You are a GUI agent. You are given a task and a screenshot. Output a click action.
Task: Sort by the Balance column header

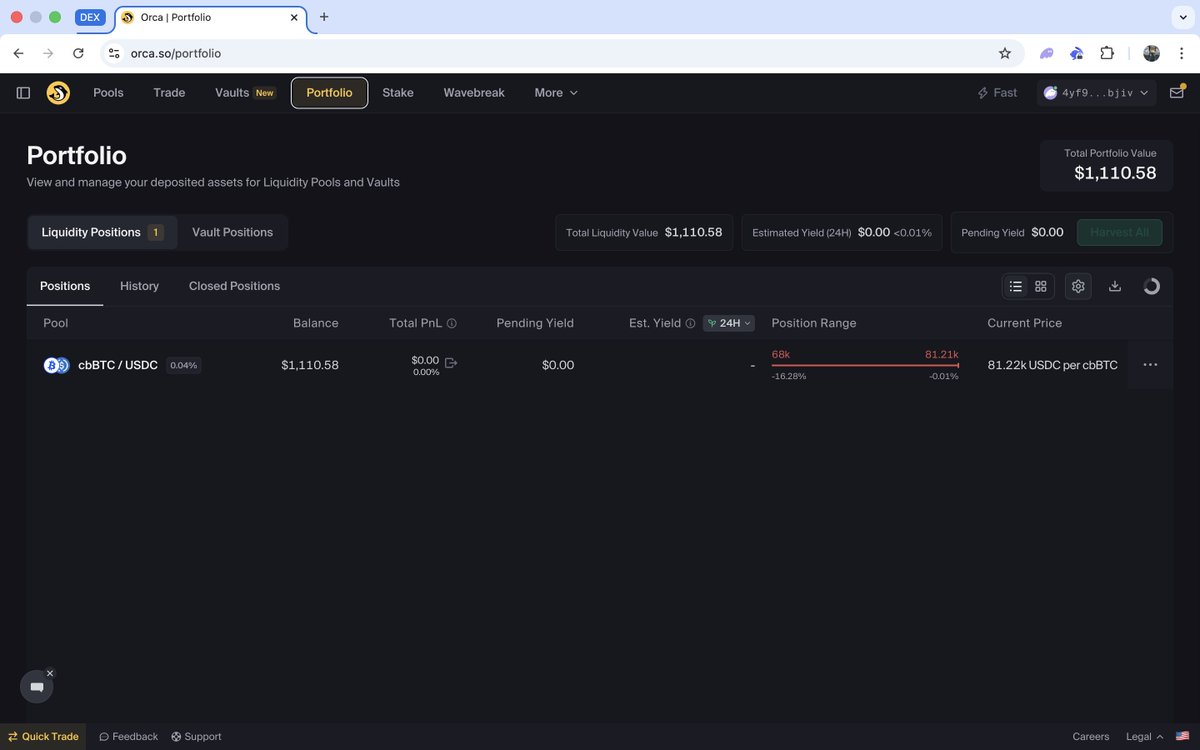point(315,323)
